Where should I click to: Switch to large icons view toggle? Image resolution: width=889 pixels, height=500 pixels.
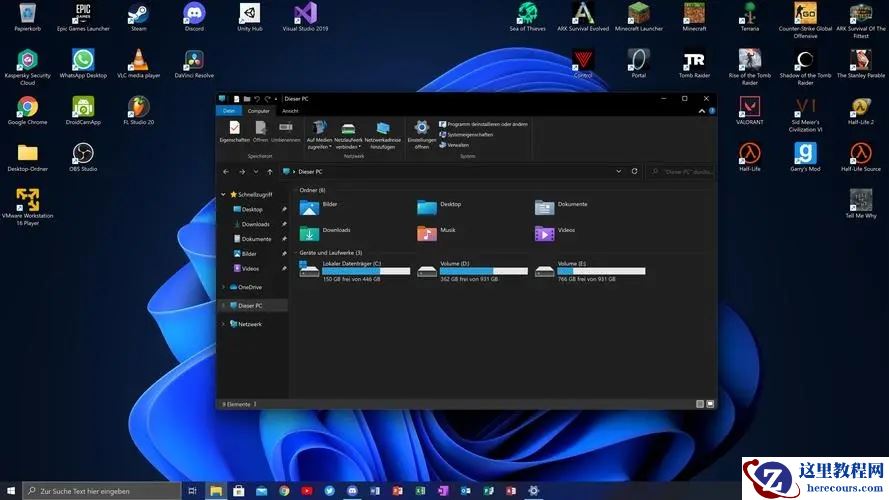click(710, 404)
